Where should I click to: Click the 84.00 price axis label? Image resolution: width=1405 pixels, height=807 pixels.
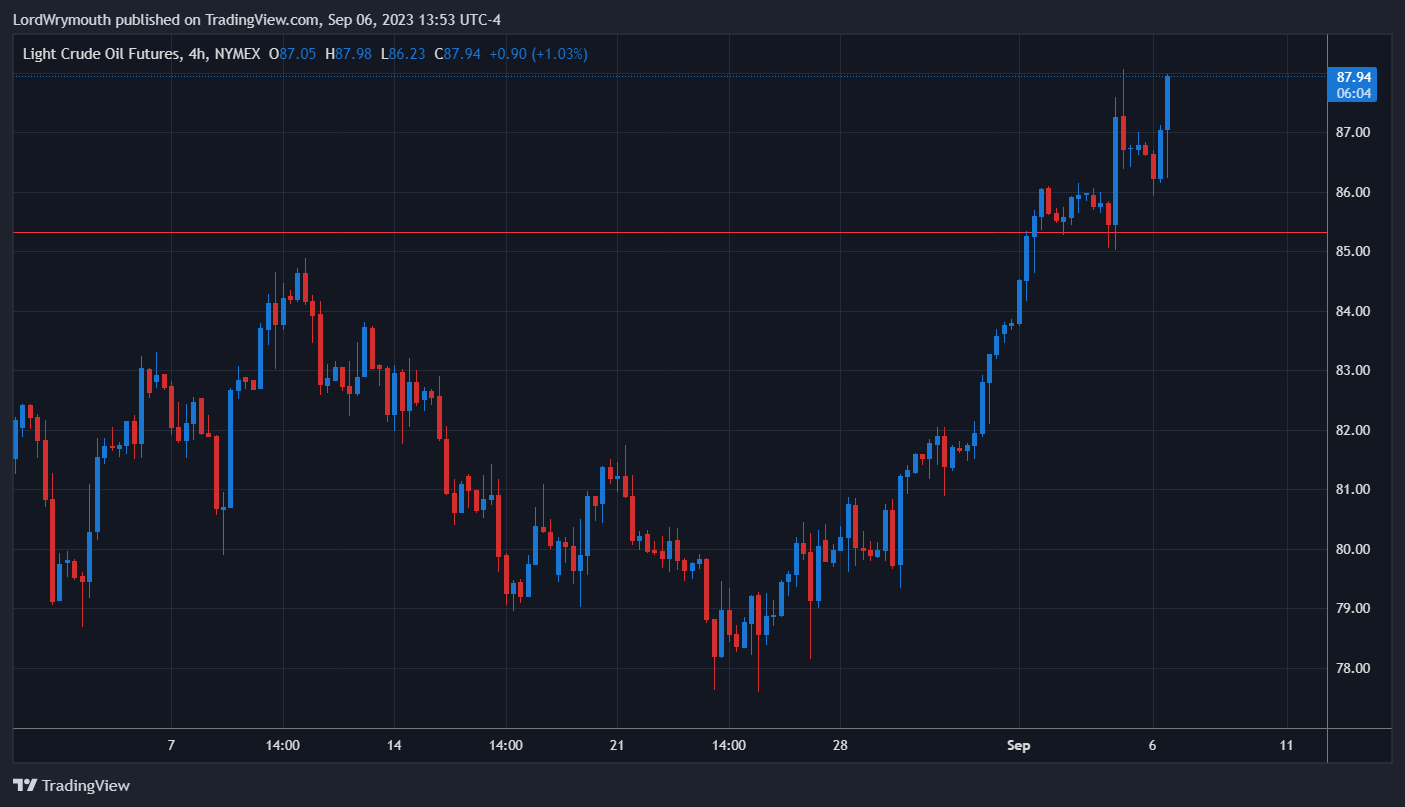tap(1353, 311)
